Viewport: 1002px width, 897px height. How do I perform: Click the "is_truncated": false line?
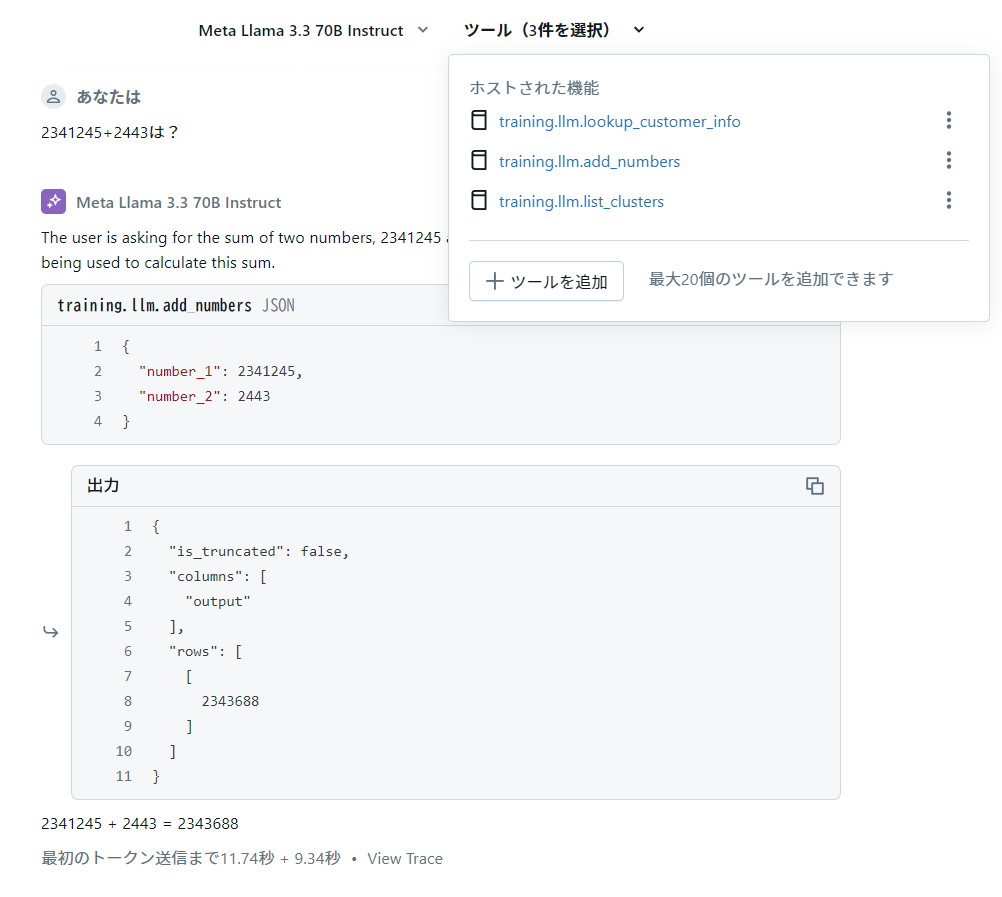259,551
